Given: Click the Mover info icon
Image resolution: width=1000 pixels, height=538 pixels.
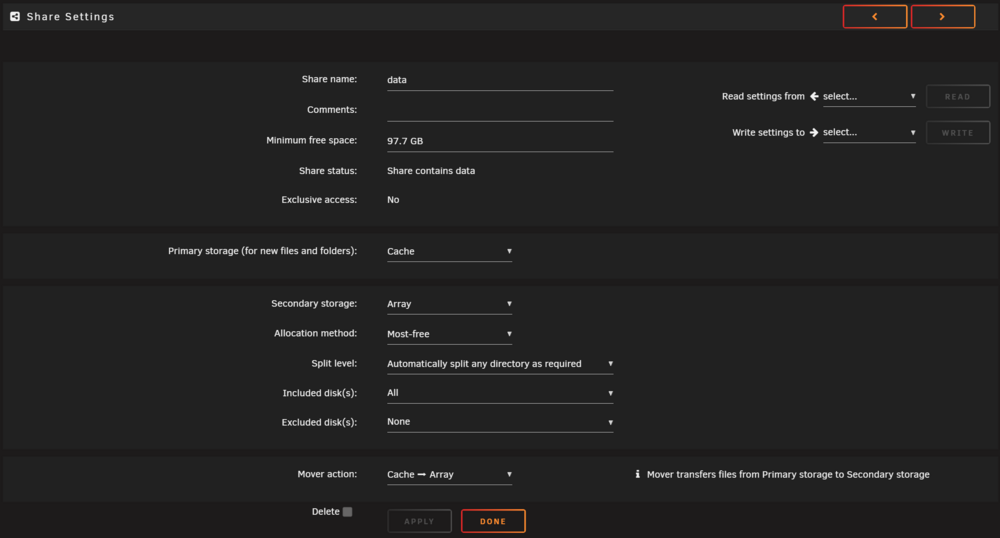Looking at the screenshot, I should [637, 474].
